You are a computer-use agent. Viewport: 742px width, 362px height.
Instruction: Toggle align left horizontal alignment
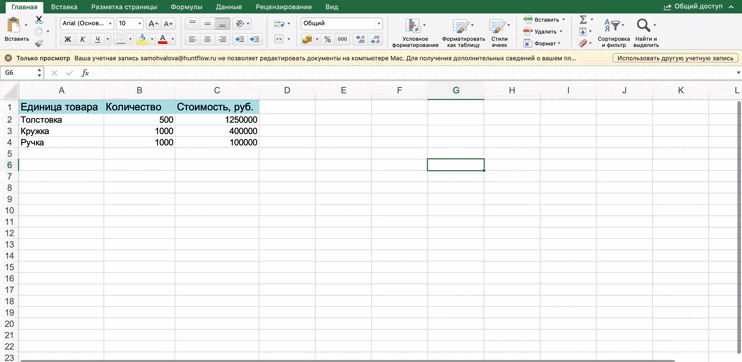[192, 39]
